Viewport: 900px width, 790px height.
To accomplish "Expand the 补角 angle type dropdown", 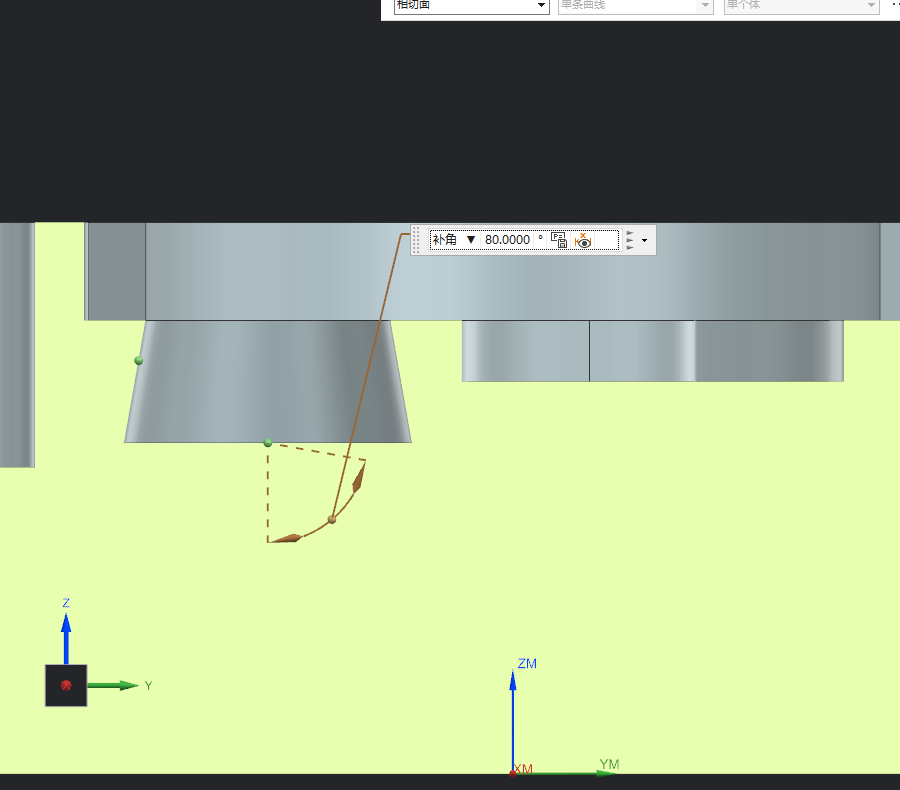I will tap(454, 239).
